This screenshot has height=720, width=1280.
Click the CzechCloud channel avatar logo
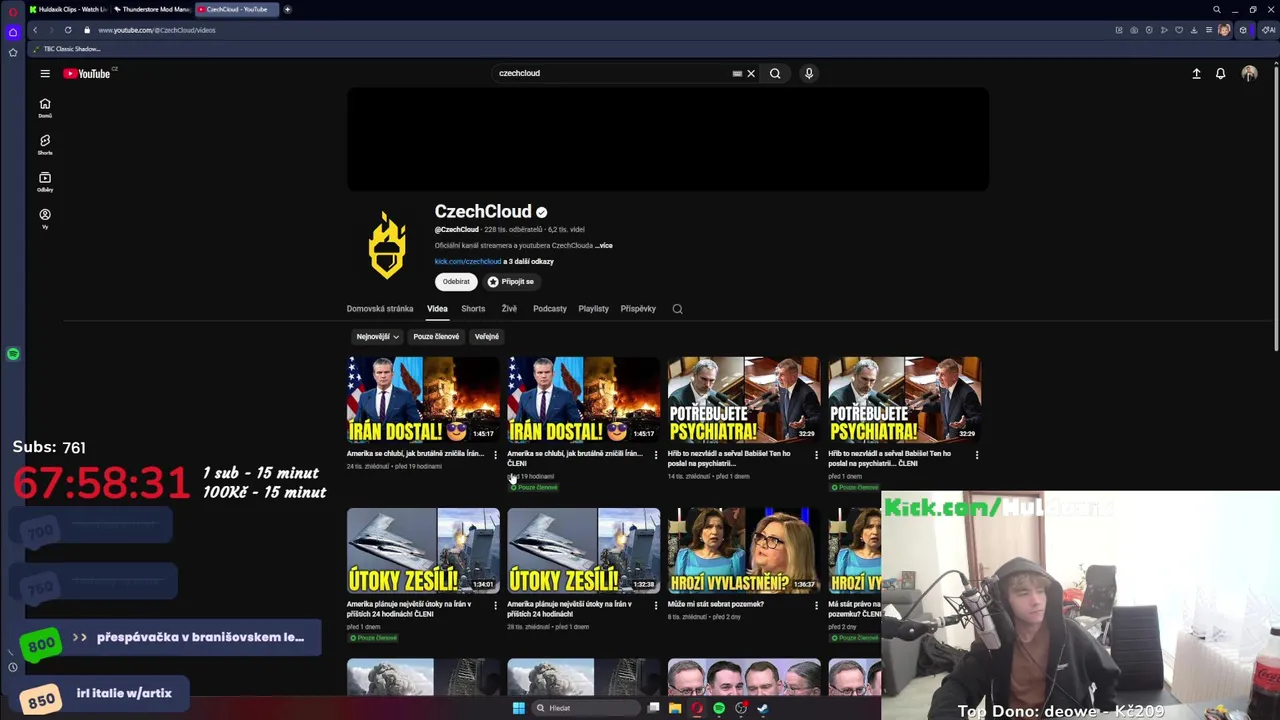[x=387, y=246]
